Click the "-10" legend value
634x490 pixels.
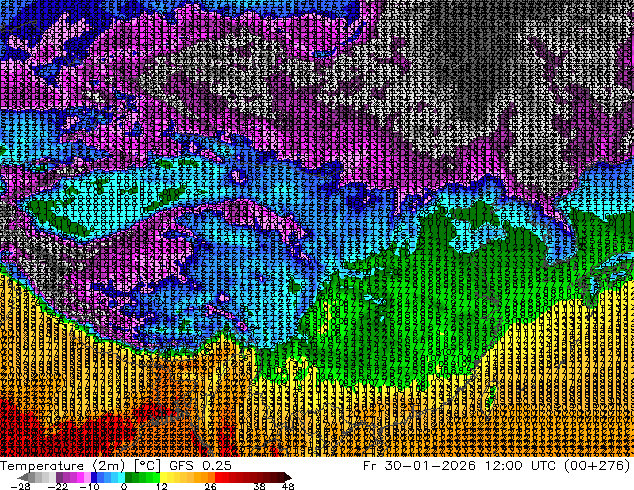pyautogui.click(x=89, y=486)
